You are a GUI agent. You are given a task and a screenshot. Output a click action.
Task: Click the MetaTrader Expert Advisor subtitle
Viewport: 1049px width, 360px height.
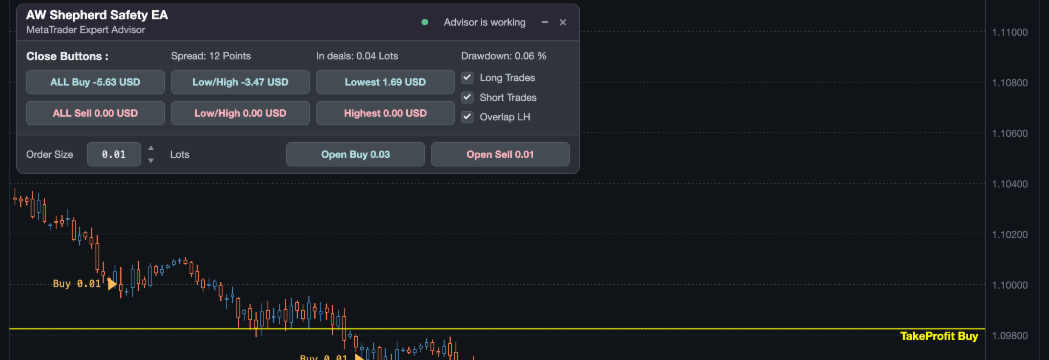click(x=86, y=30)
